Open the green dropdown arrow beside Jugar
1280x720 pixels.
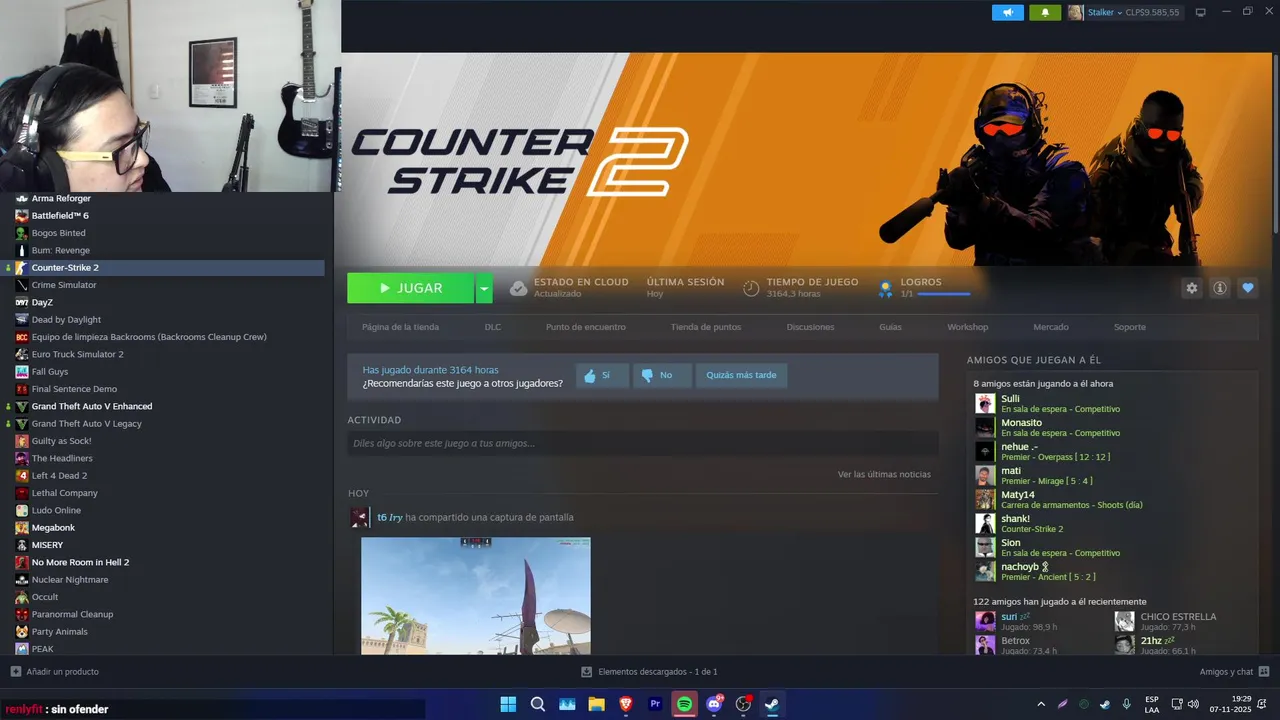(x=484, y=288)
